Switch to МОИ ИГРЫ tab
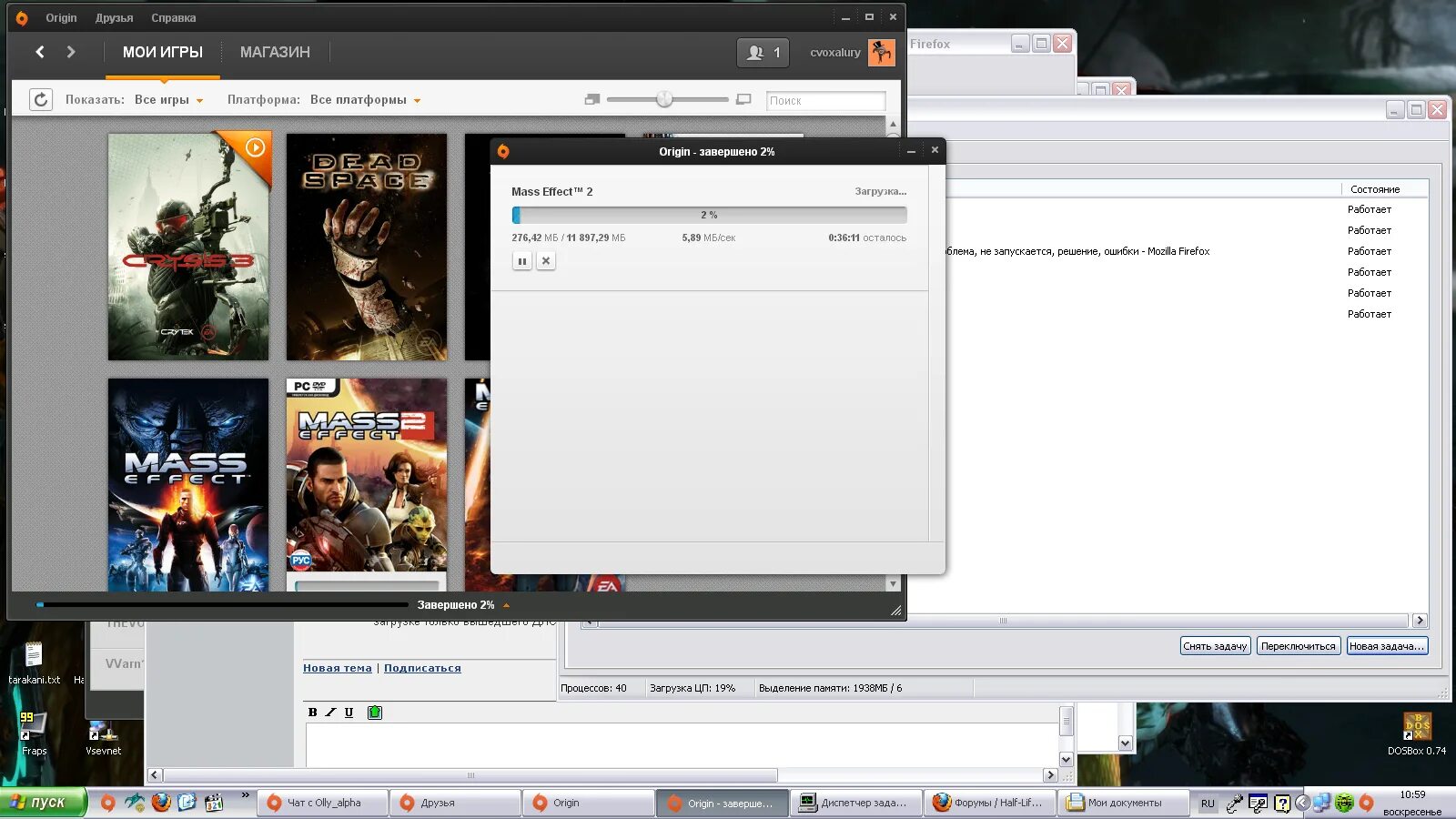 (163, 53)
